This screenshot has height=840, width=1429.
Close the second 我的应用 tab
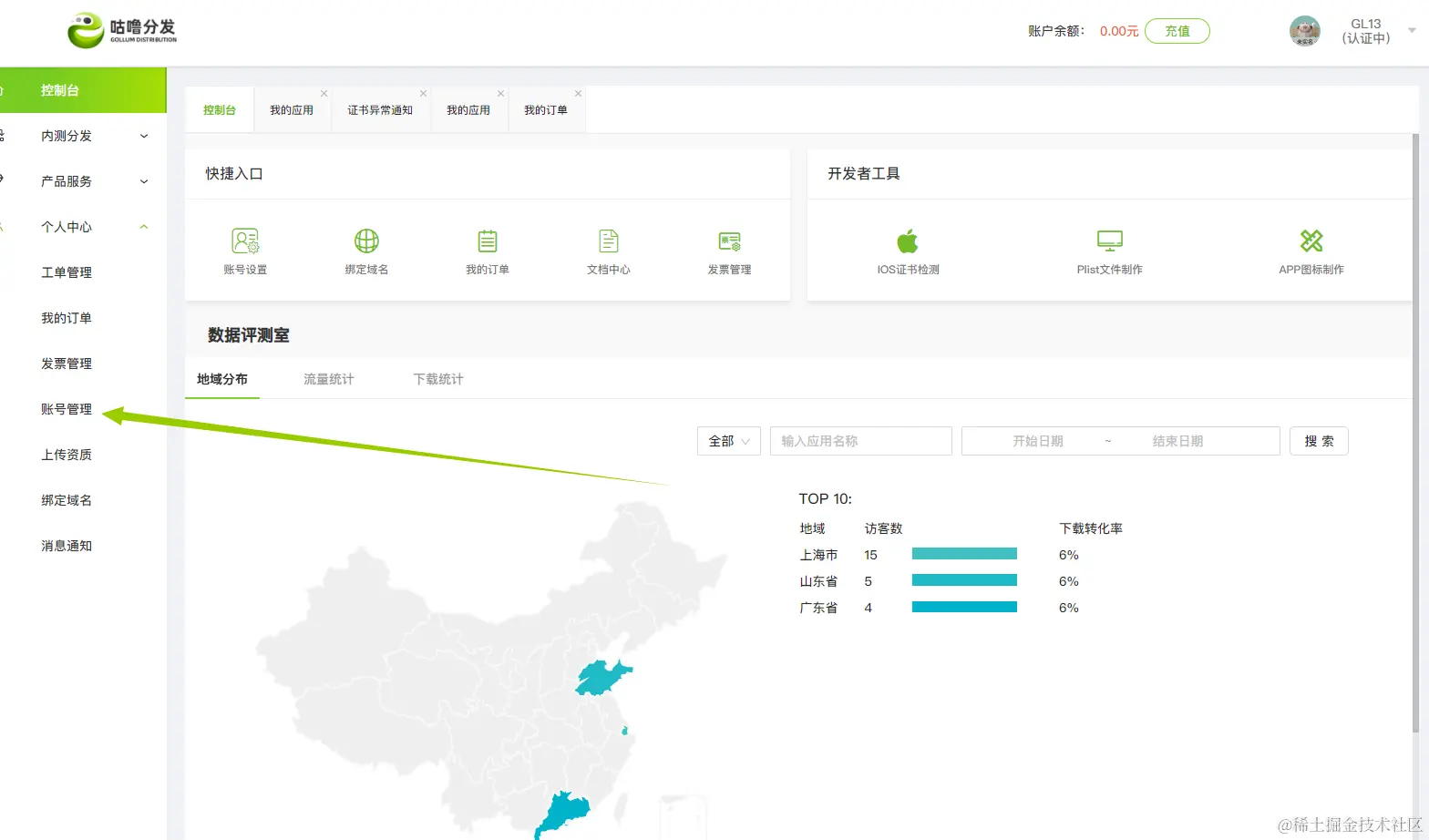pyautogui.click(x=500, y=94)
